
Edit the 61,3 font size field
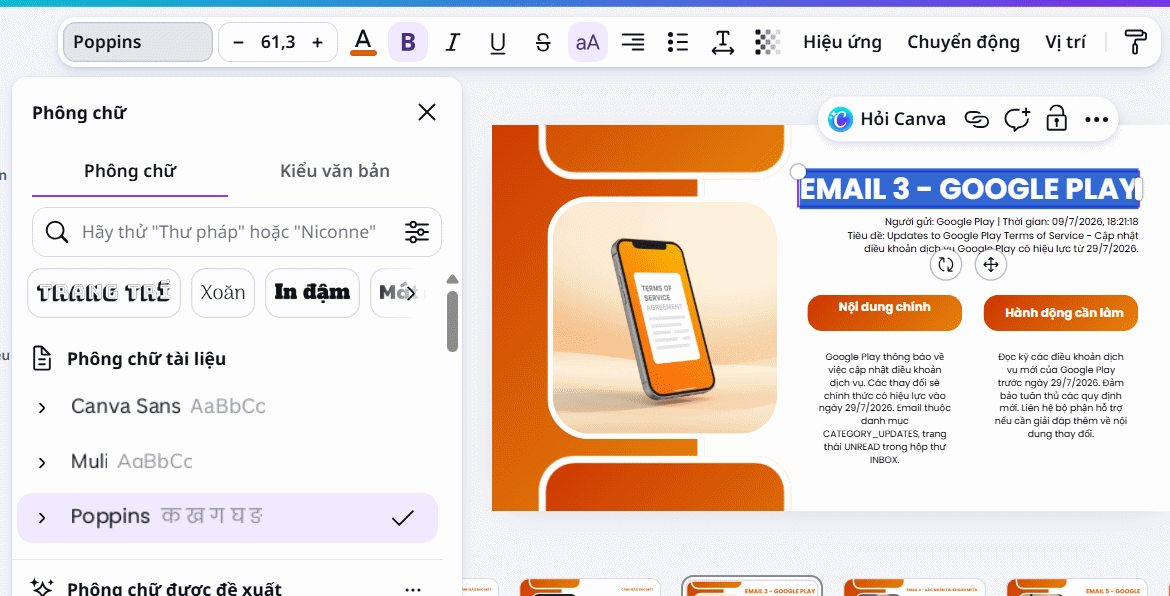278,42
